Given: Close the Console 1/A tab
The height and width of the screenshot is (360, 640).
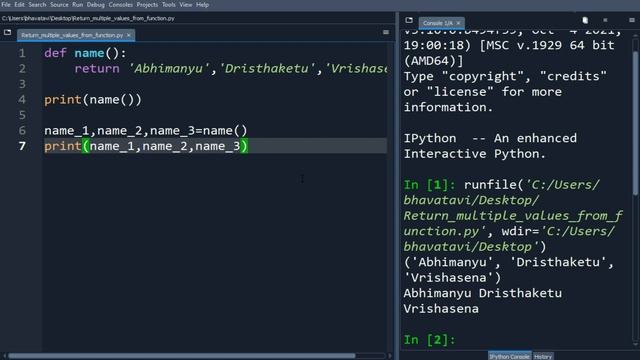Looking at the screenshot, I should pyautogui.click(x=458, y=23).
